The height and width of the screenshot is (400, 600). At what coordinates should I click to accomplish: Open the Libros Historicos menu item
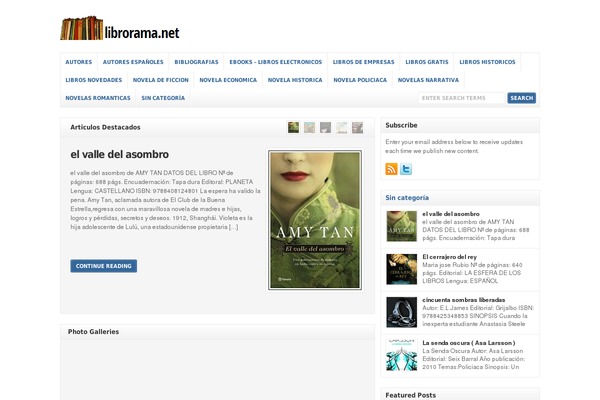[487, 62]
